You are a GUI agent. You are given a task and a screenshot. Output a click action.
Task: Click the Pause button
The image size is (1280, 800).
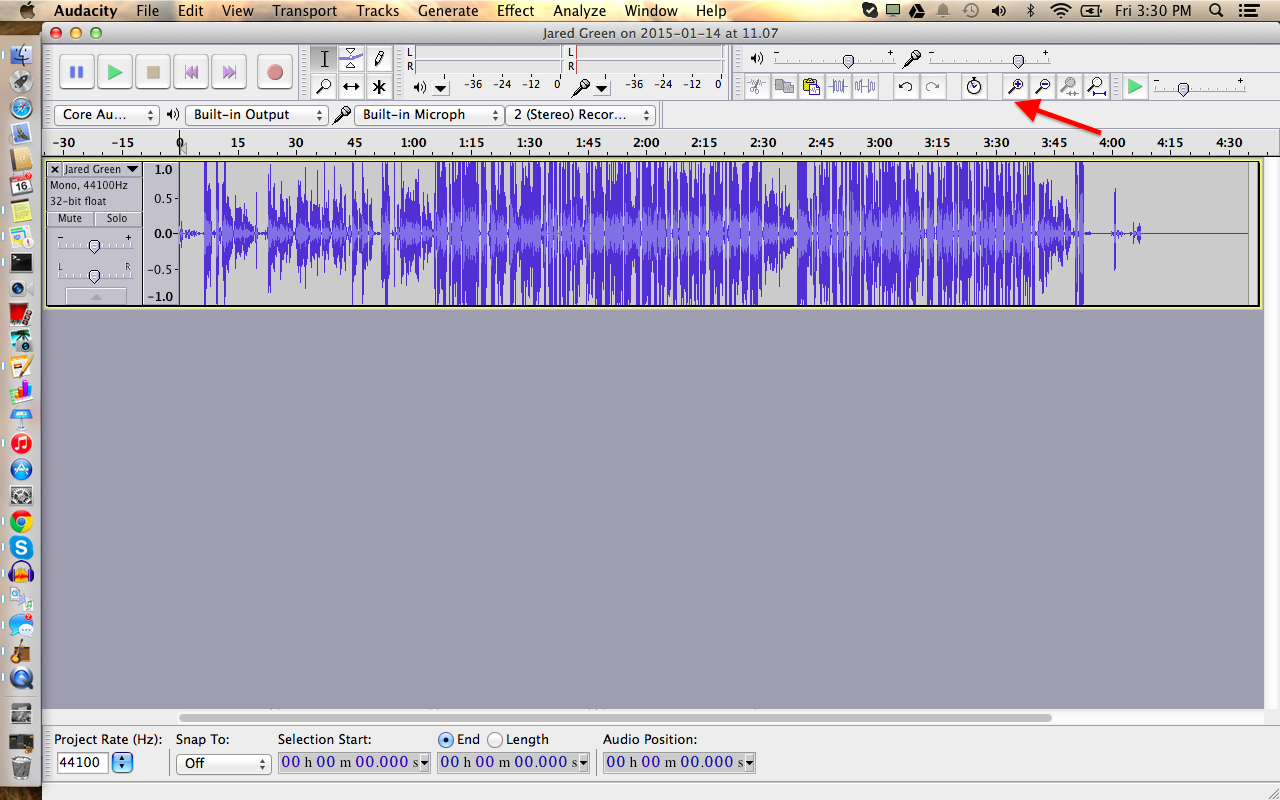pyautogui.click(x=76, y=72)
